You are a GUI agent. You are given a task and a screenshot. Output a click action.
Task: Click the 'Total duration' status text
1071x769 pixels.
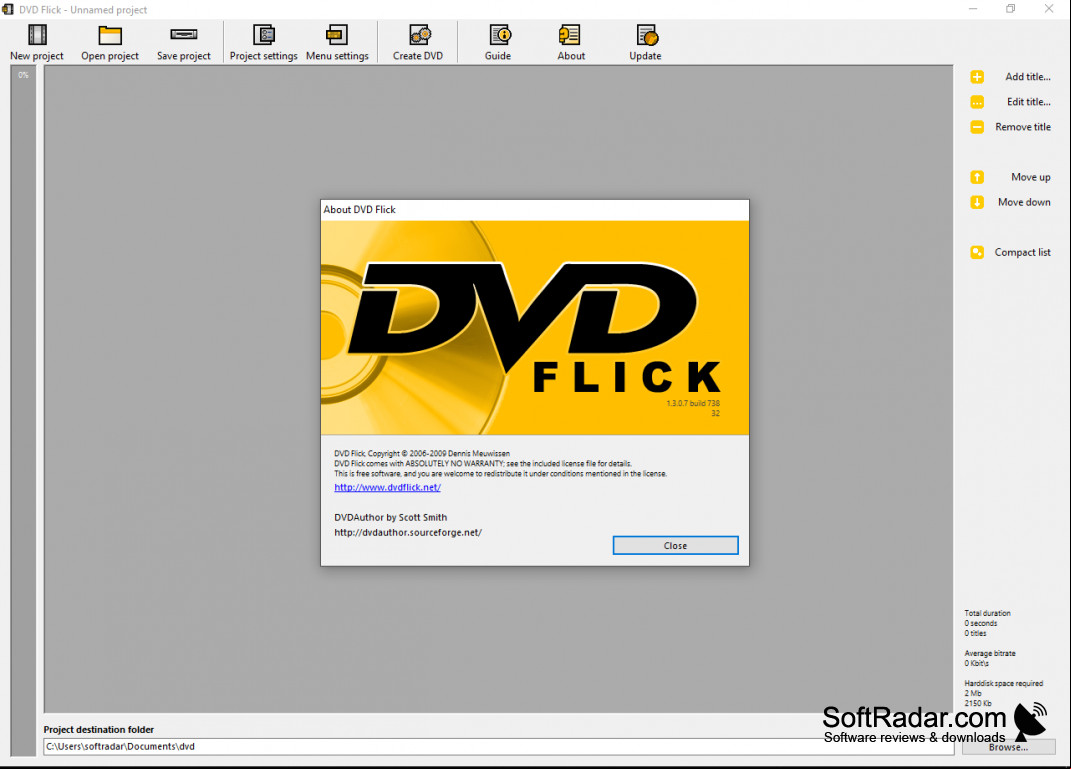point(987,613)
